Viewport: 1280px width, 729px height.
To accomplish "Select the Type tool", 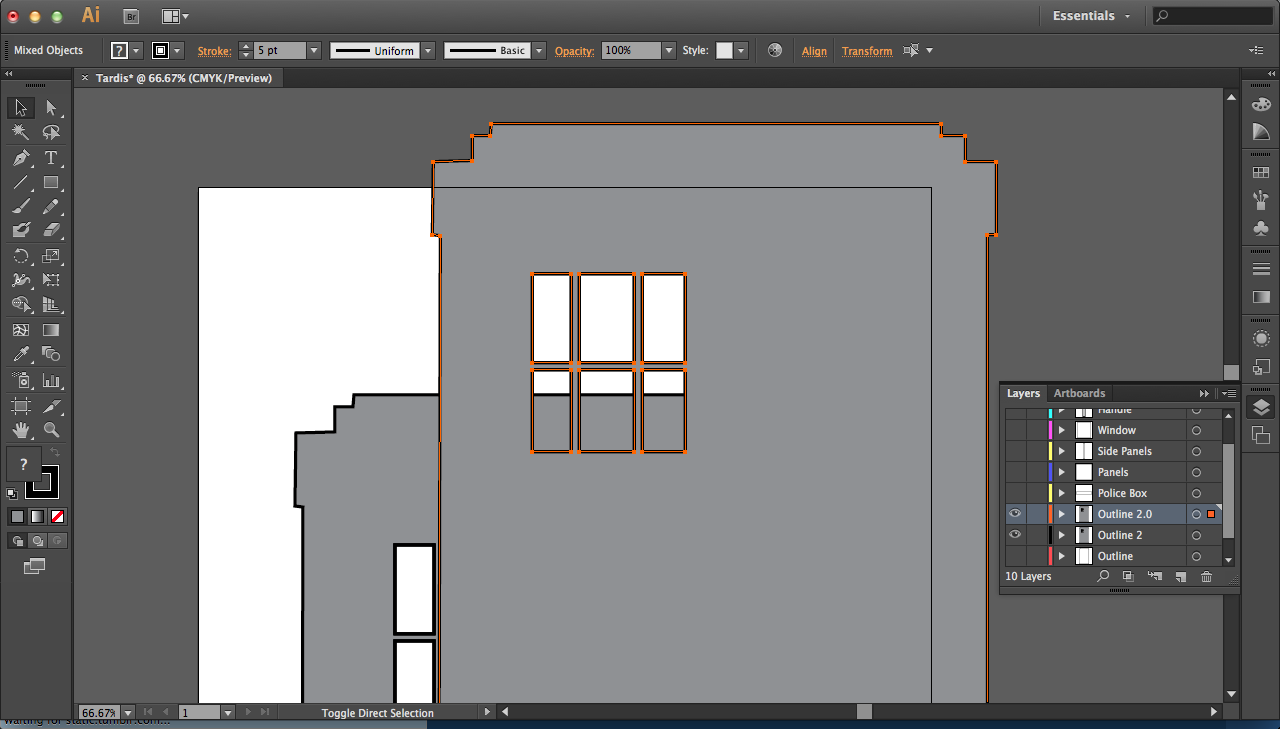I will 51,158.
